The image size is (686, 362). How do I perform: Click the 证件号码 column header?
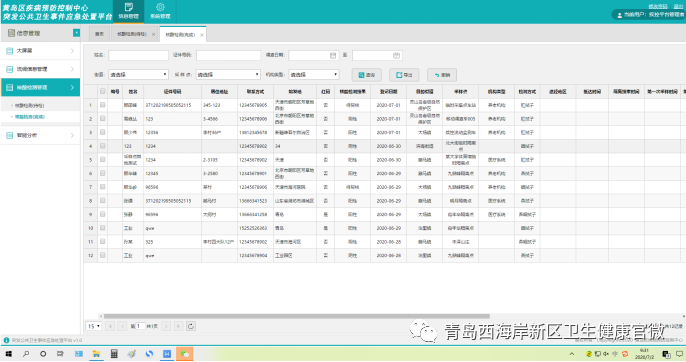pos(172,91)
